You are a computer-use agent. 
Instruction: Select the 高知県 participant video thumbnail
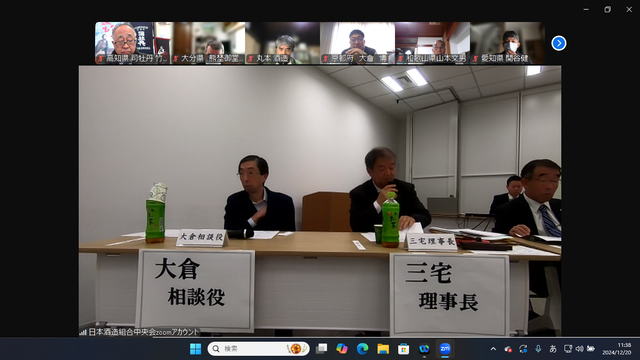[132, 43]
